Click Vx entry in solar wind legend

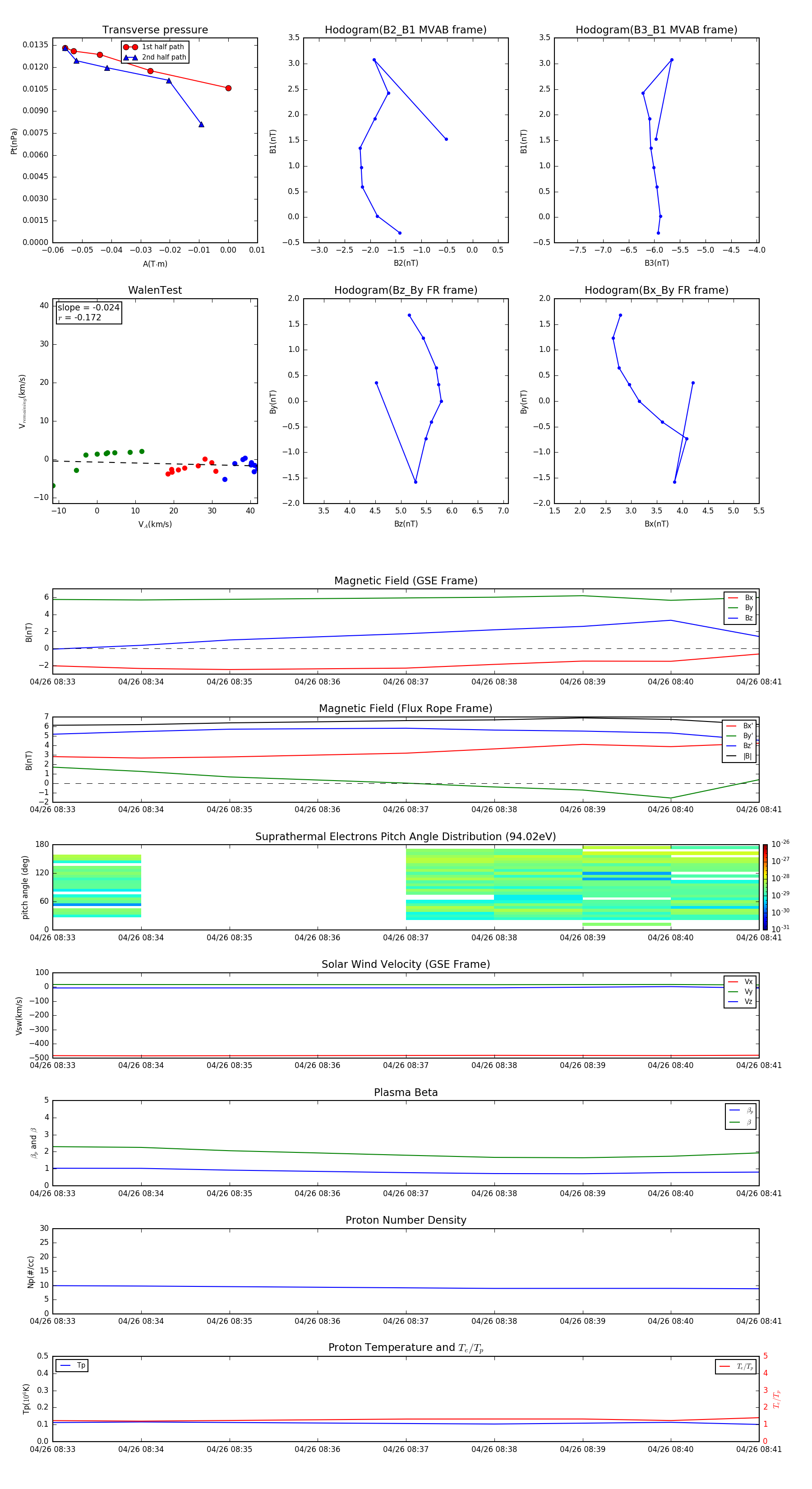pyautogui.click(x=740, y=981)
